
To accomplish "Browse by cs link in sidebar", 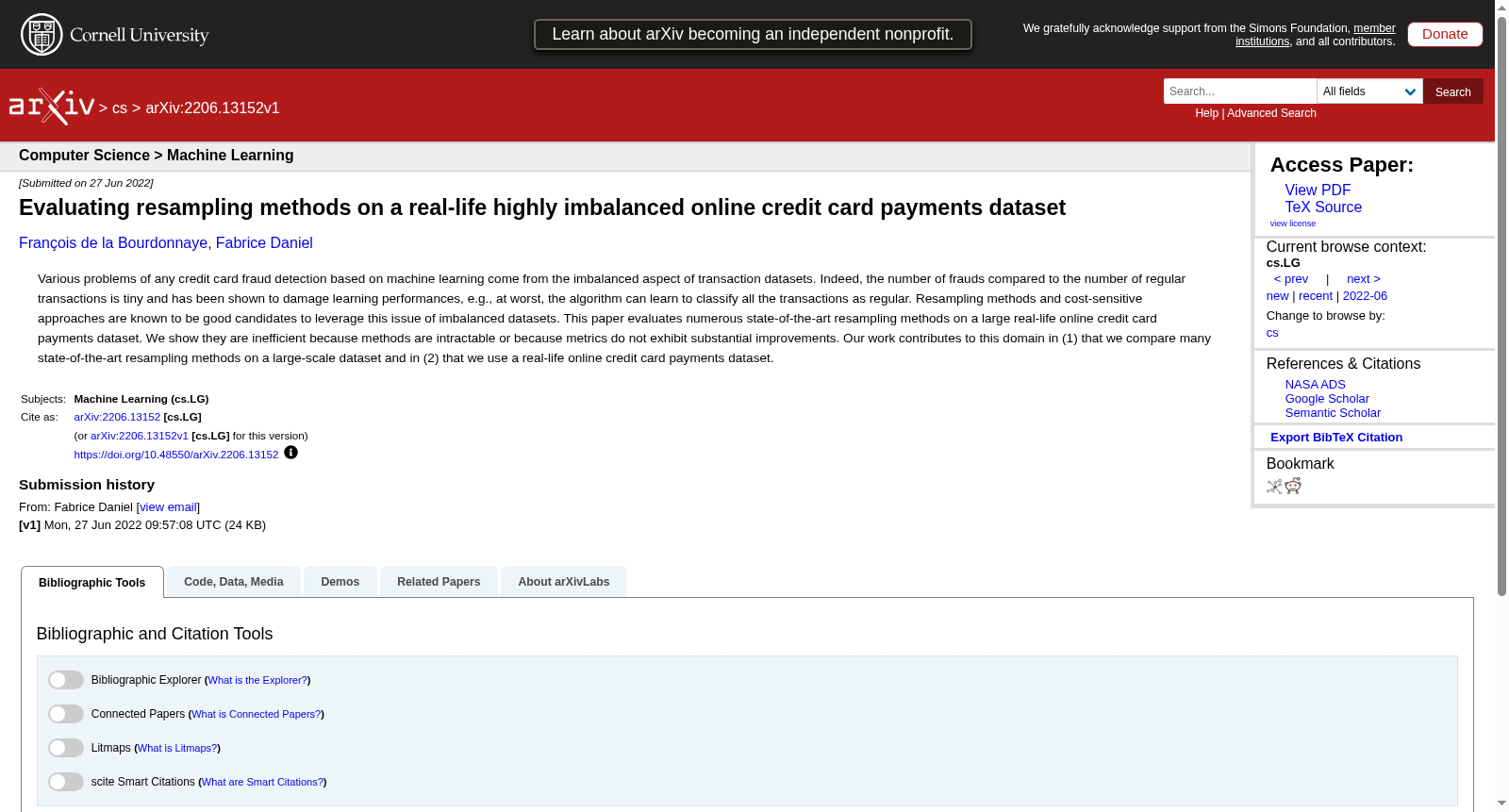I will pyautogui.click(x=1272, y=332).
